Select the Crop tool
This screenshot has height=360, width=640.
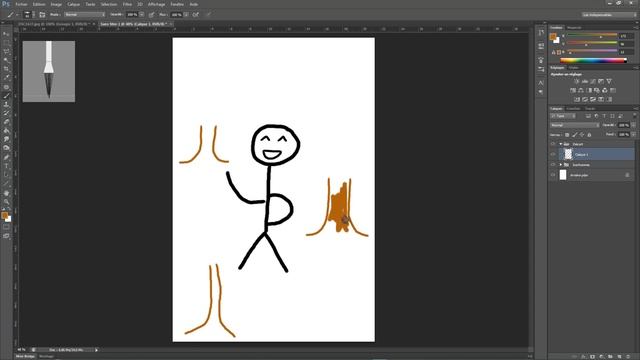[6, 69]
